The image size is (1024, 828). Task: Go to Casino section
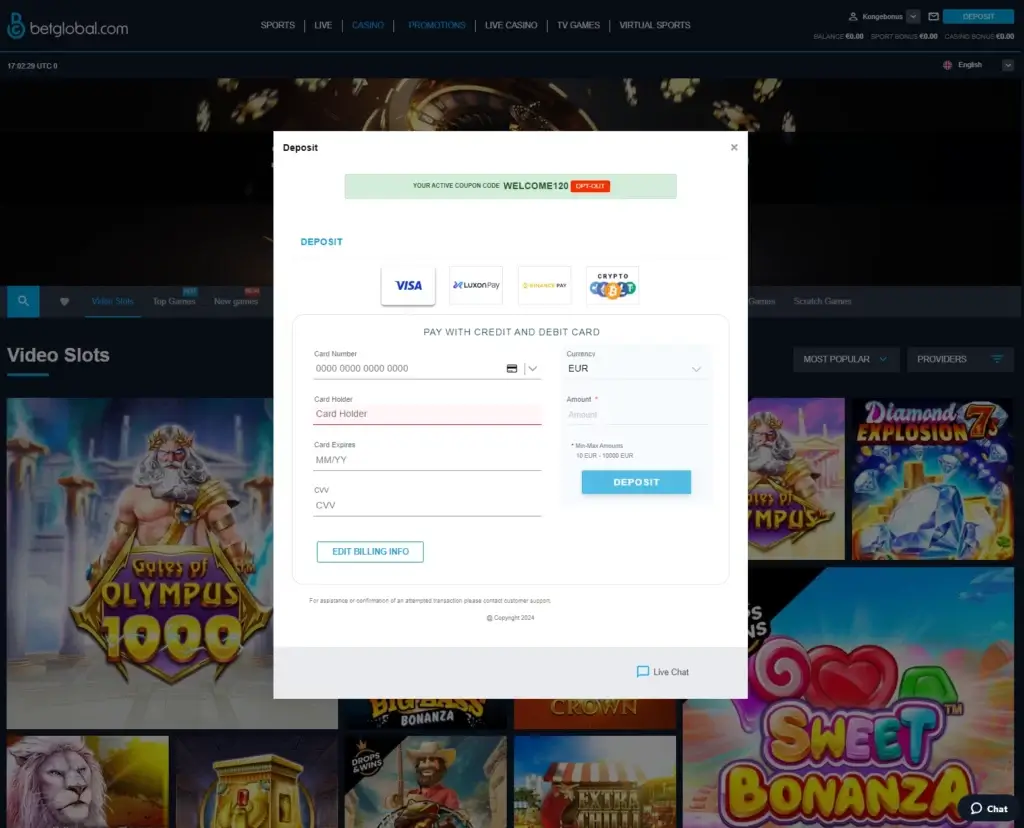coord(368,25)
